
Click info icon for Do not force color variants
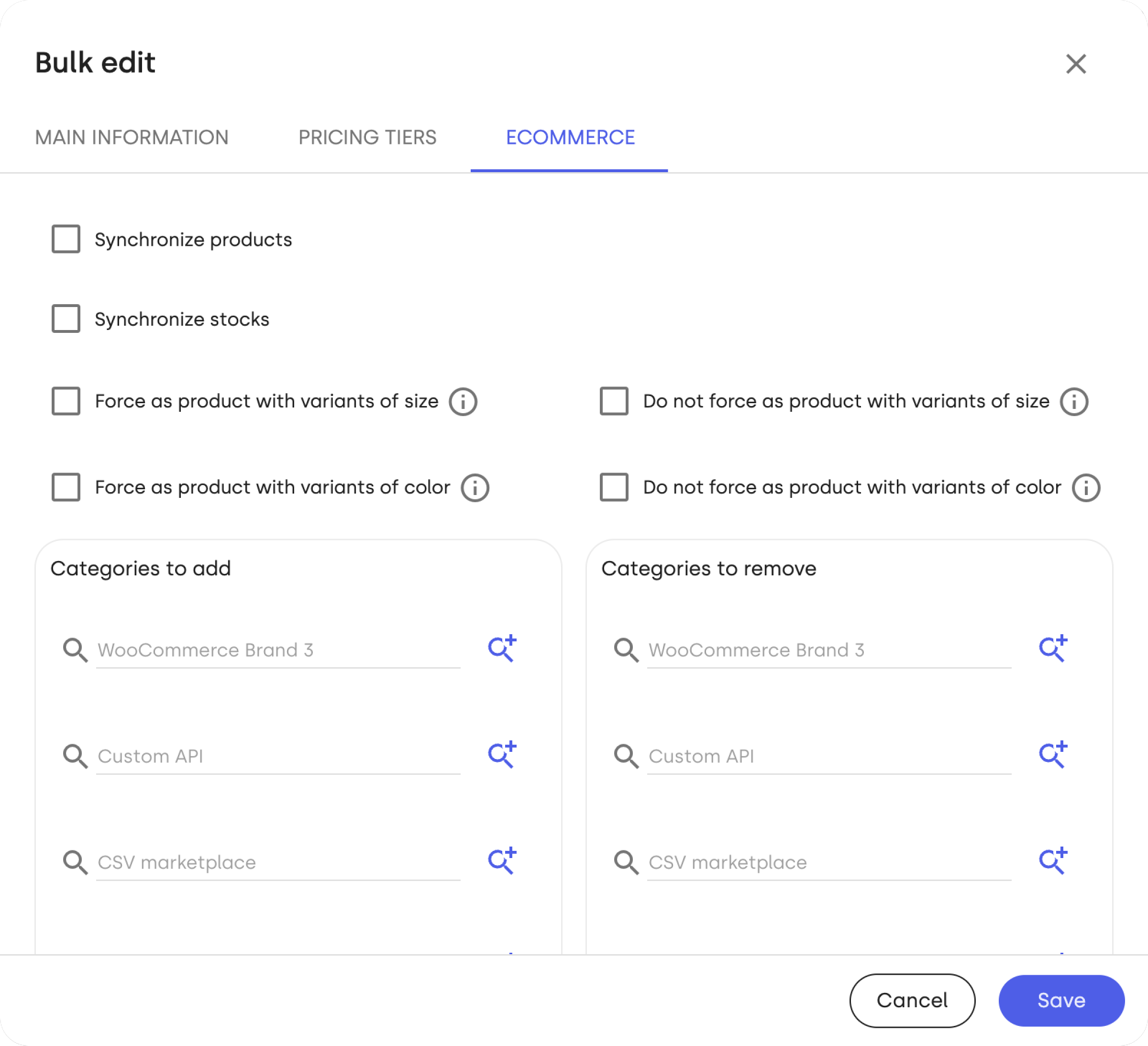click(x=1086, y=487)
